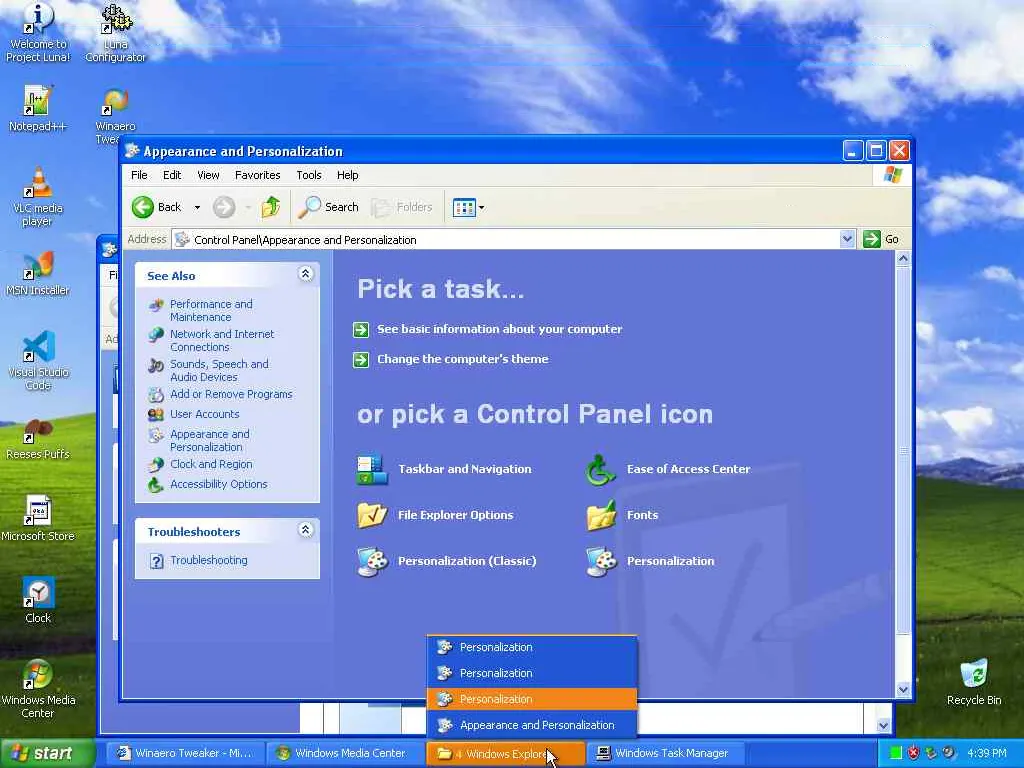Collapse the See Also panel
1024x768 pixels.
tap(305, 274)
